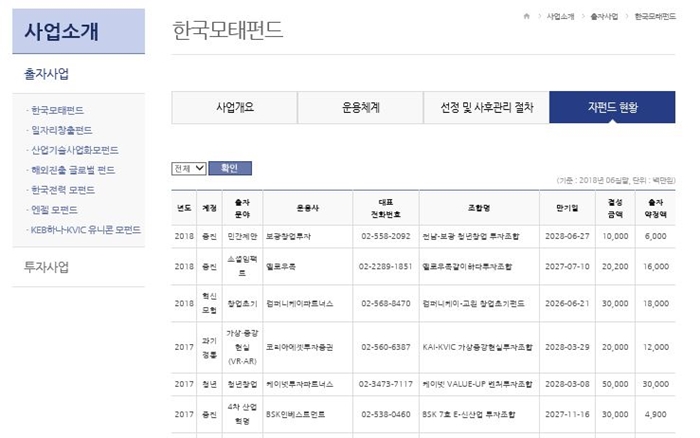Click the 만기일 column header

[x=567, y=208]
